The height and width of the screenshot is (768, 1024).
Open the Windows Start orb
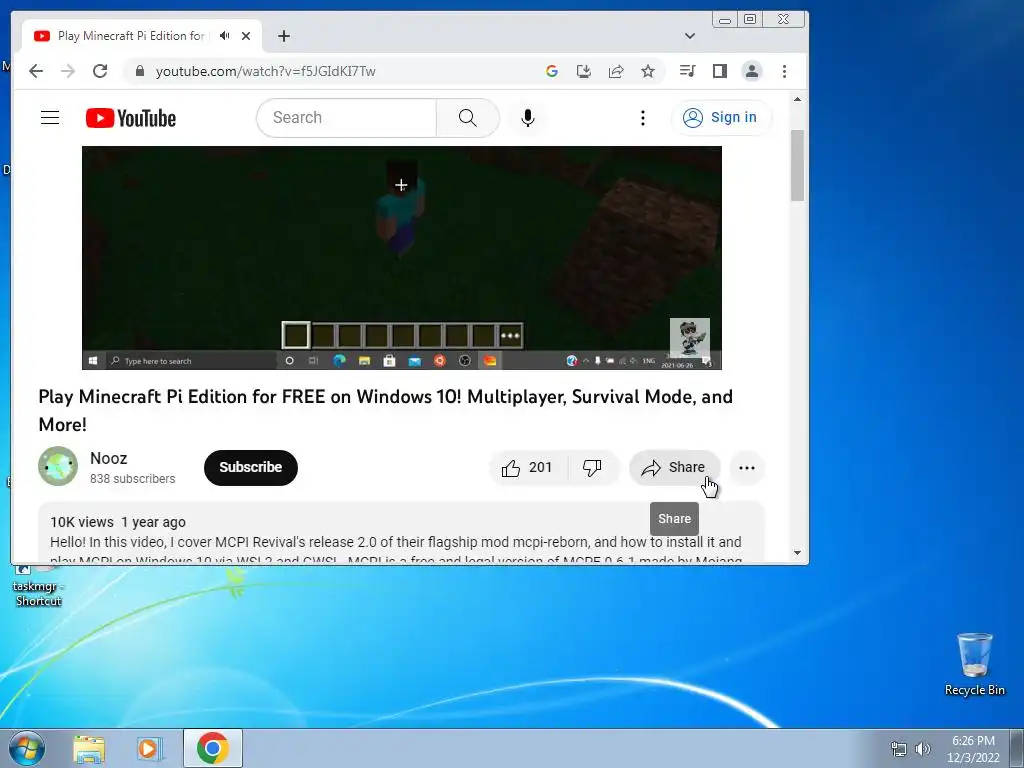point(27,748)
